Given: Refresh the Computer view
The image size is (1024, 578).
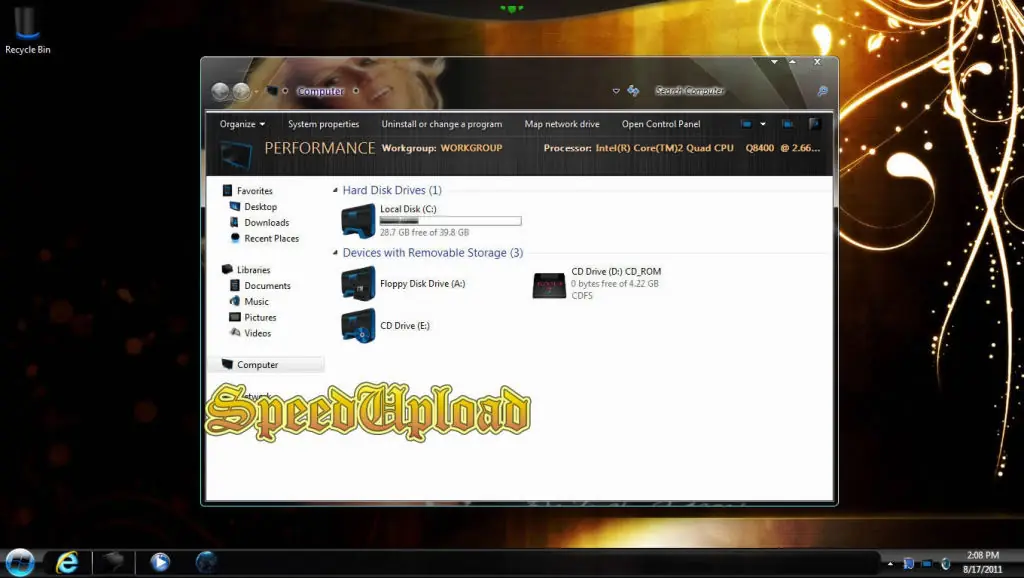Looking at the screenshot, I should [633, 91].
